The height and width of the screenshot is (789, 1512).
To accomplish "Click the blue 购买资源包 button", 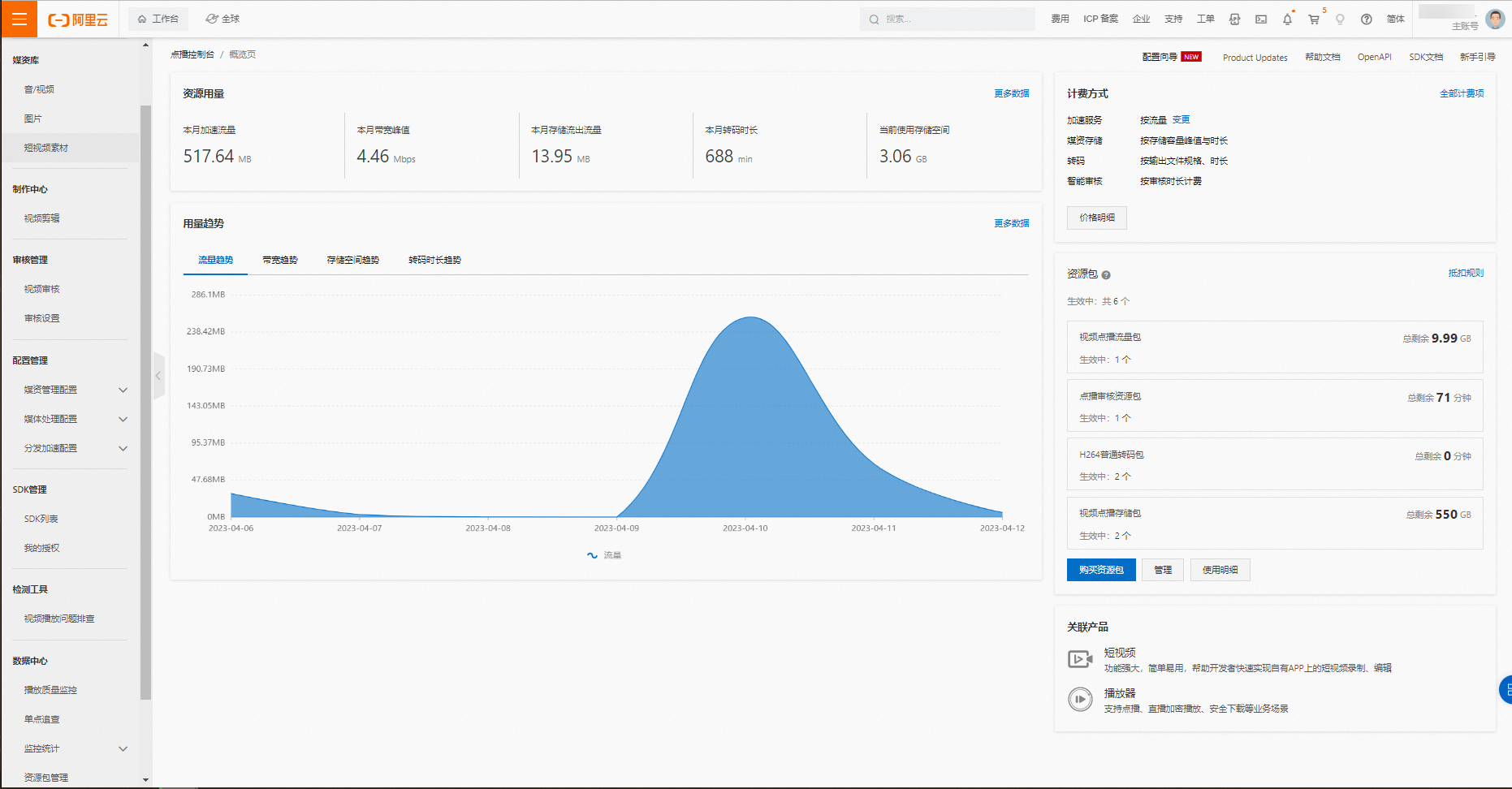I will (x=1100, y=570).
